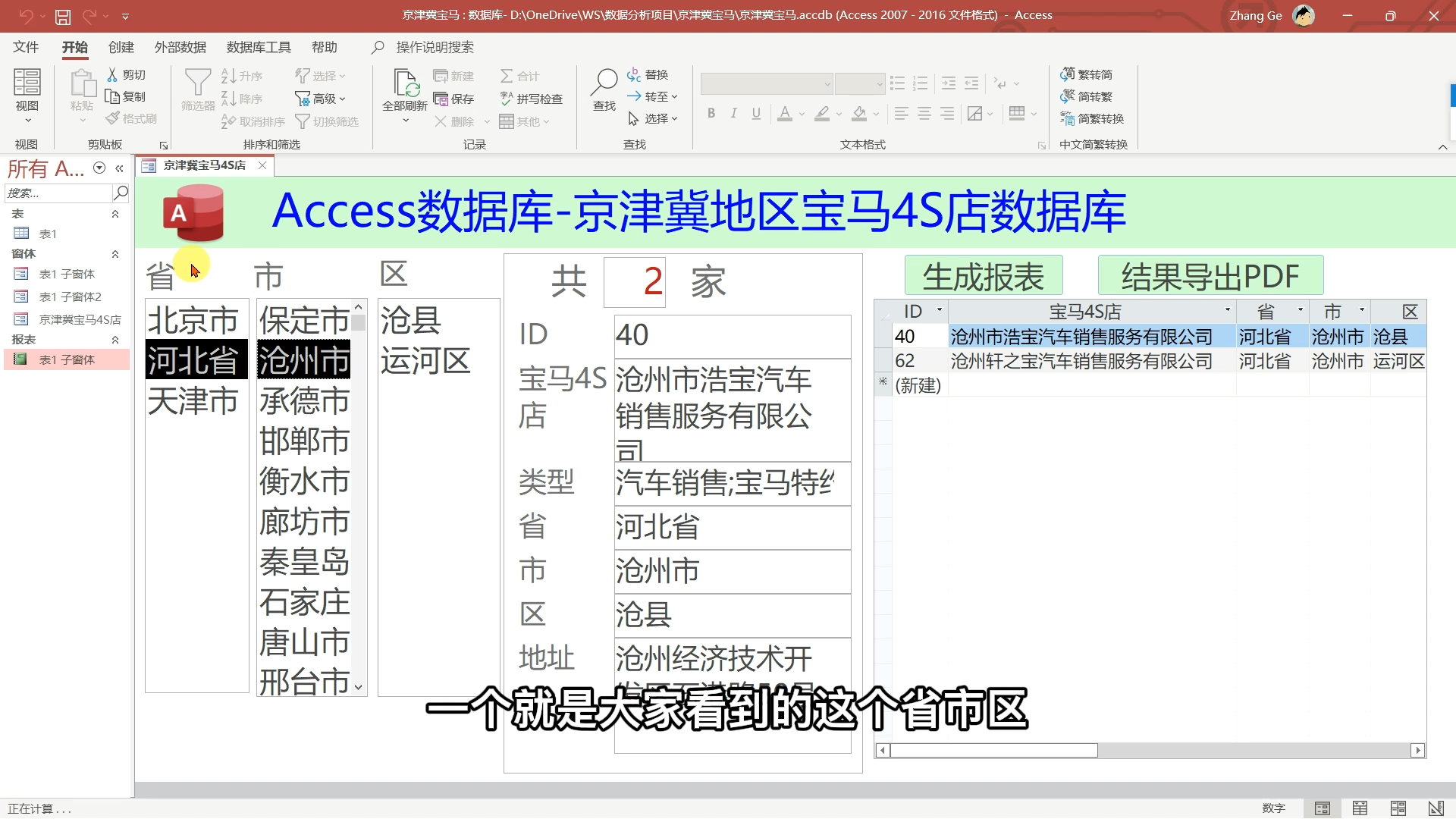Open the Select (选择) dropdown in Find group
This screenshot has height=819, width=1456.
652,118
